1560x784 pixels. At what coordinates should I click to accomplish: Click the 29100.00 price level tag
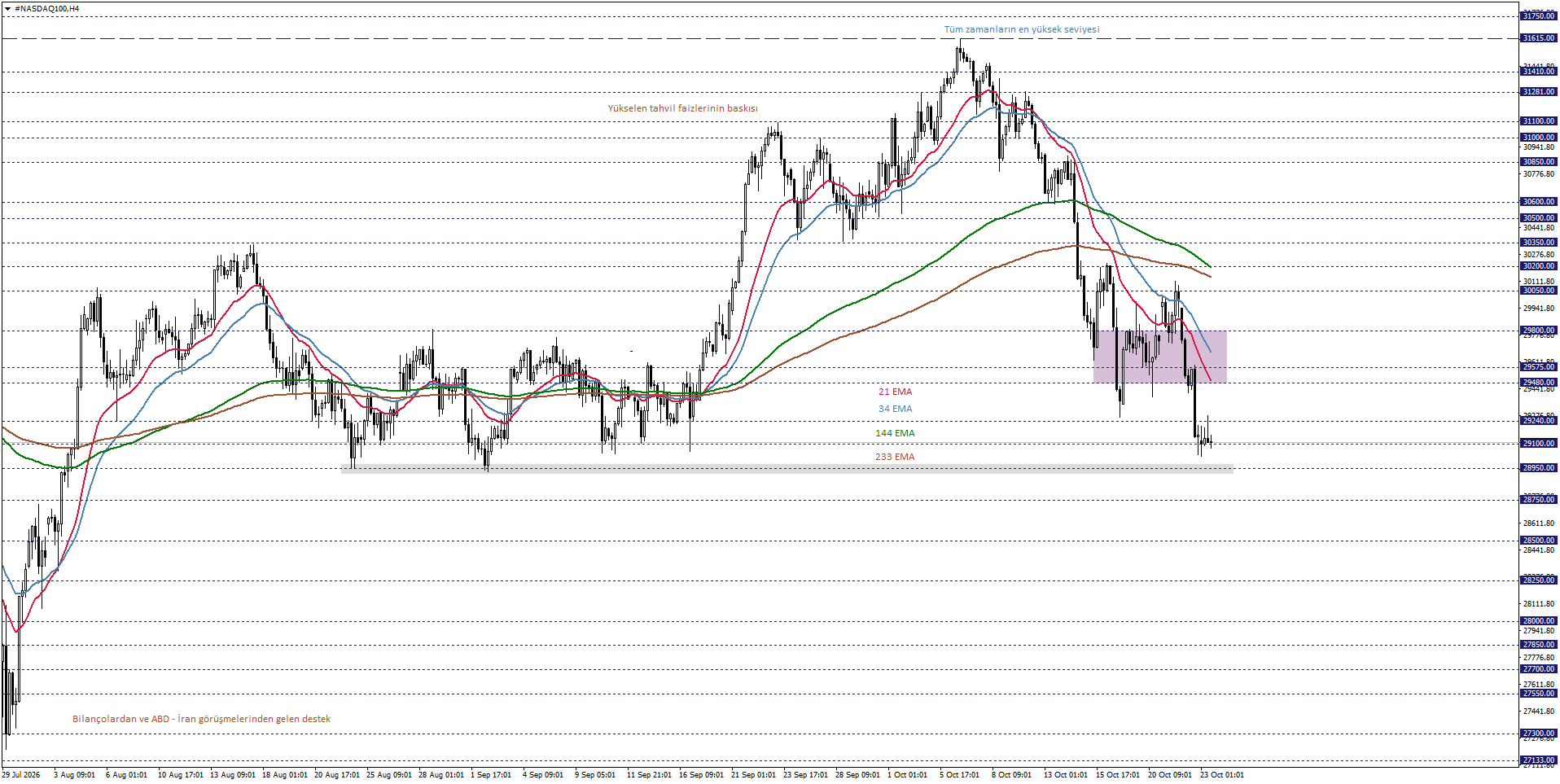(1539, 444)
